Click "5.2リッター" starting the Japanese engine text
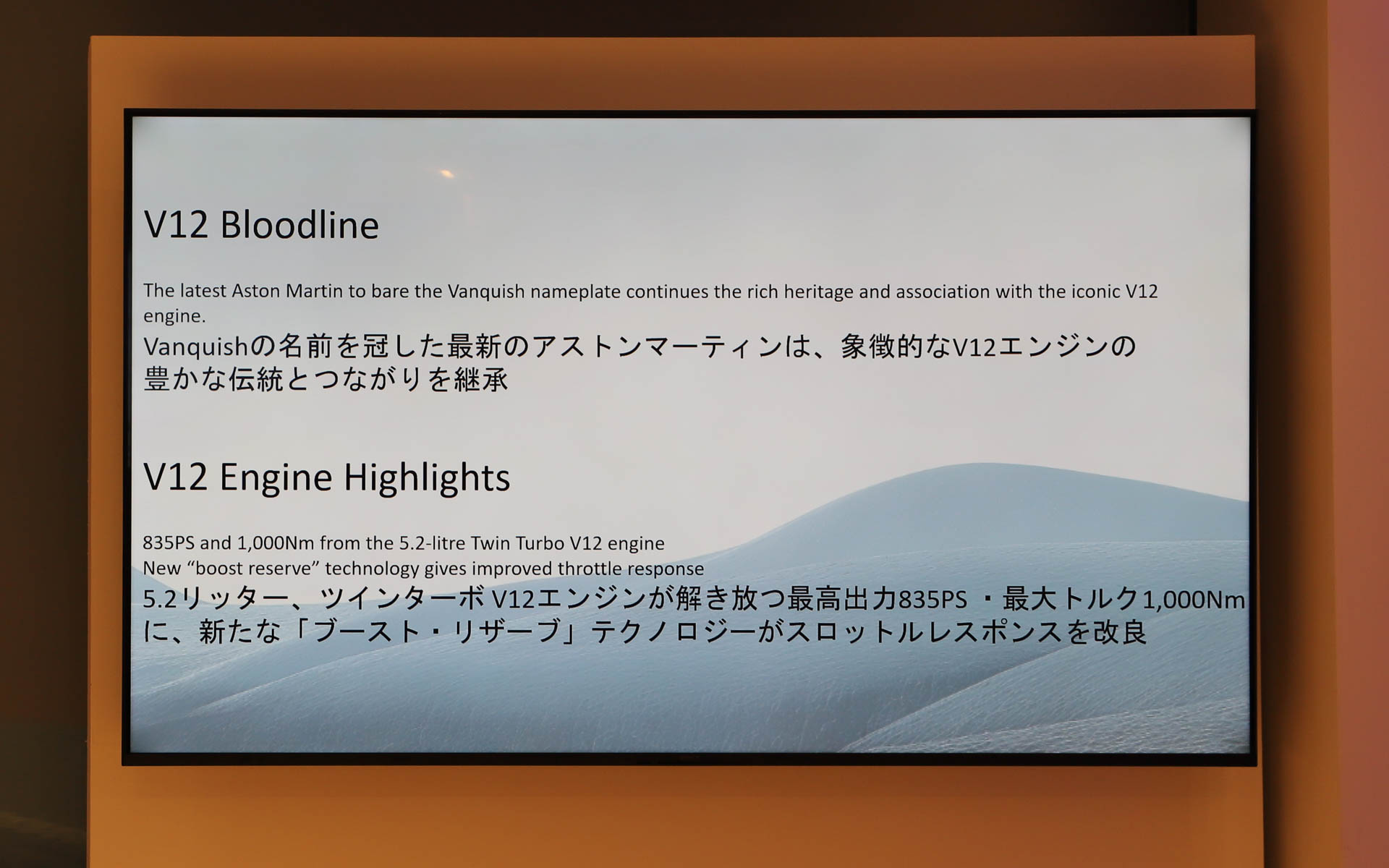The height and width of the screenshot is (868, 1389). pos(216,599)
